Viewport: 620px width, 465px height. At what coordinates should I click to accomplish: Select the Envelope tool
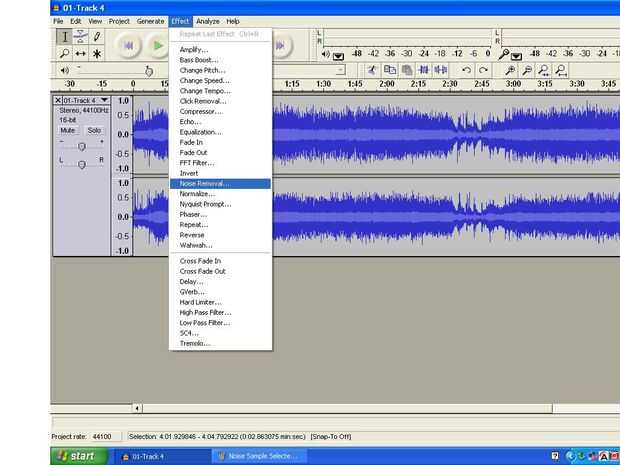coord(81,37)
